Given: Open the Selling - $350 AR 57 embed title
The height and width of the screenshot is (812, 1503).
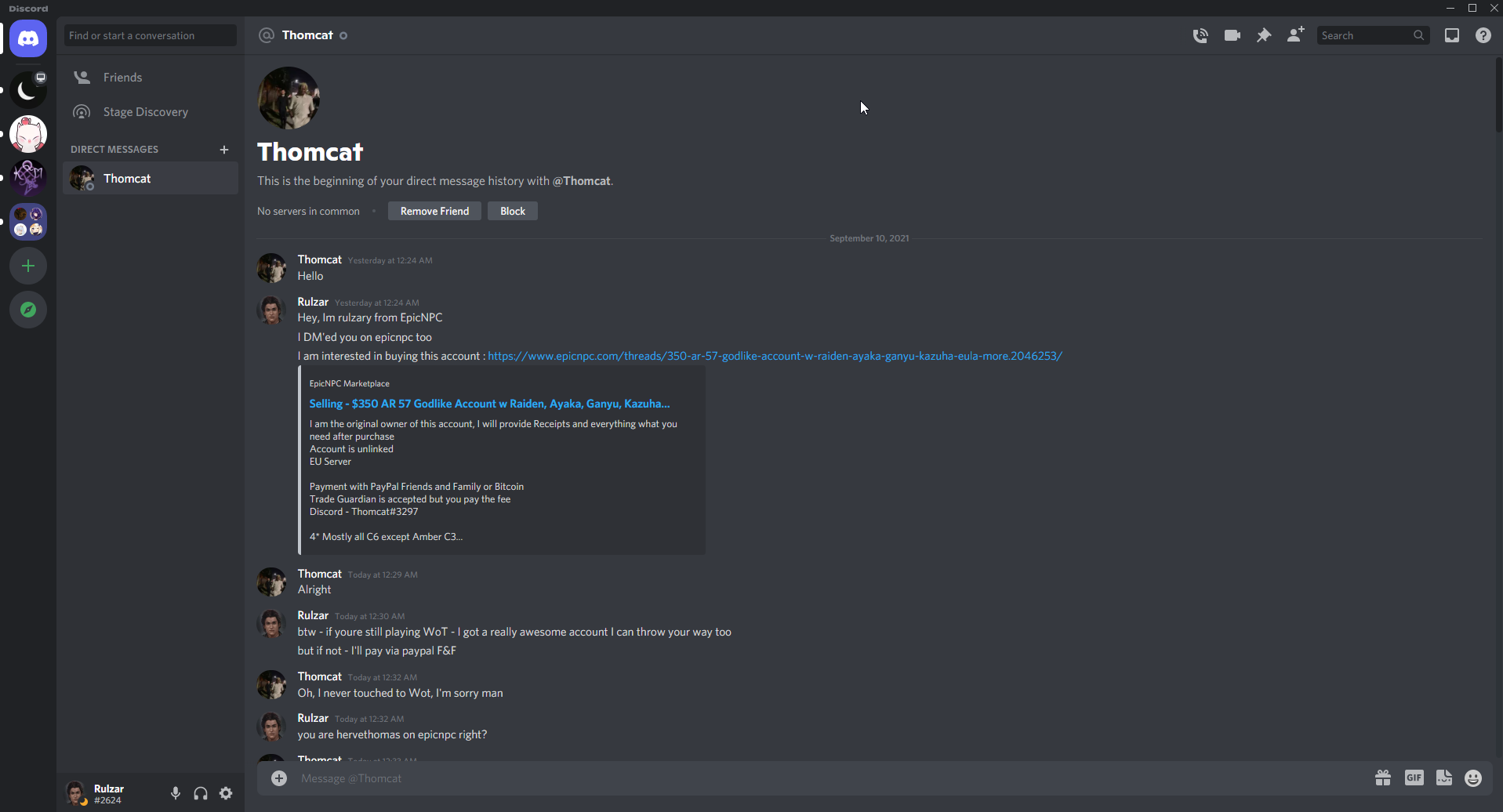Looking at the screenshot, I should pos(489,404).
